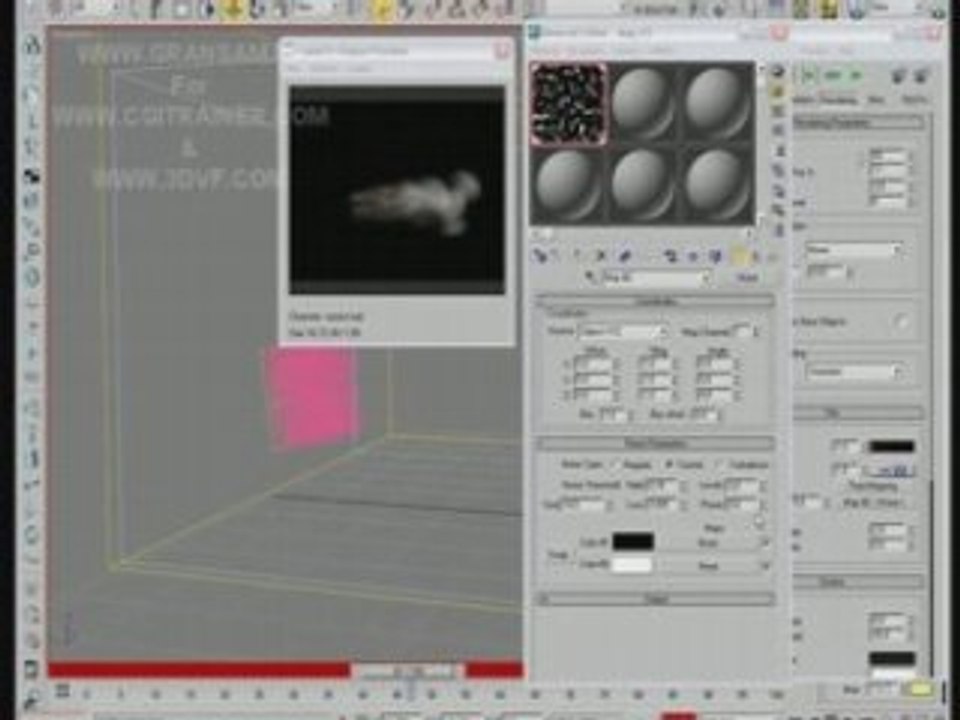Click Make Preview icon in Material Editor

pyautogui.click(x=778, y=171)
